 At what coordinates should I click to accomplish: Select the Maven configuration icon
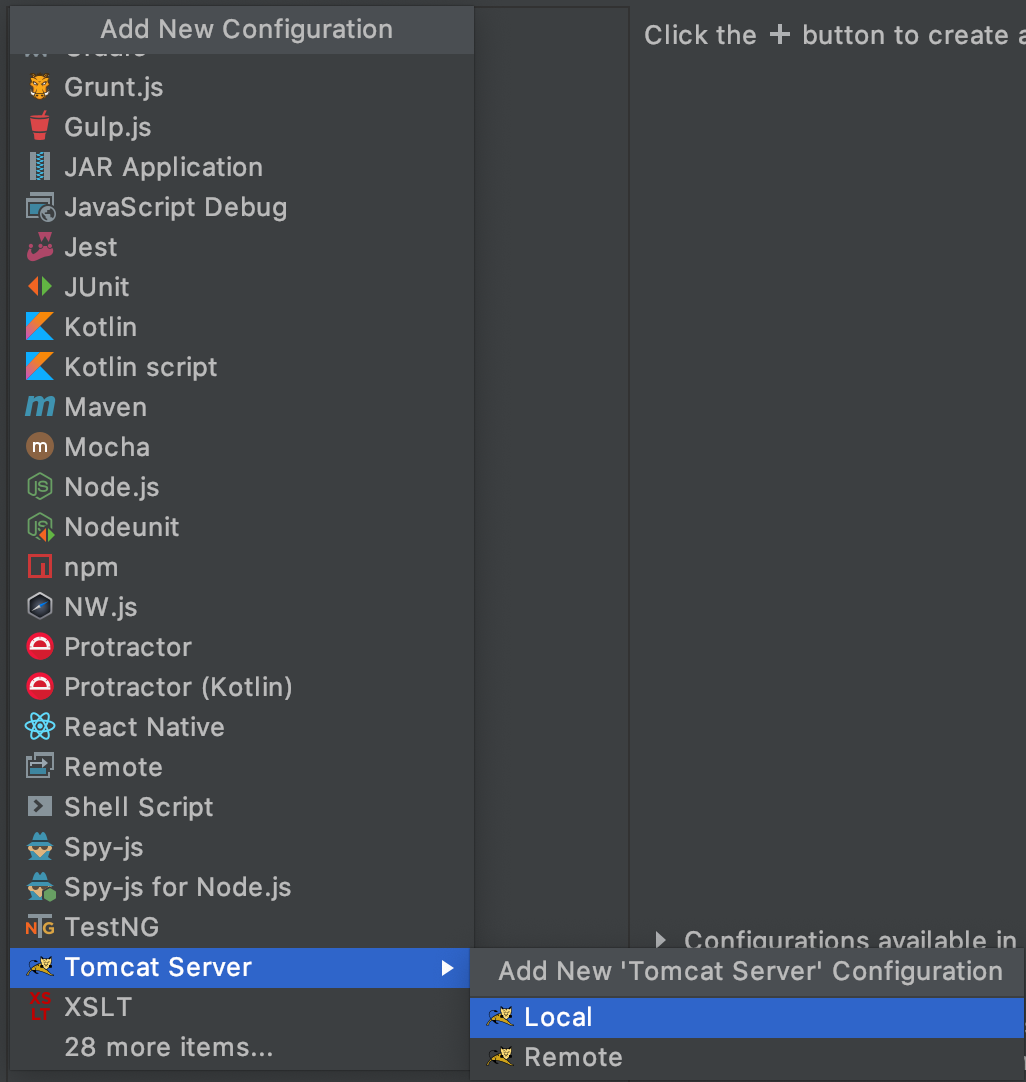38,407
